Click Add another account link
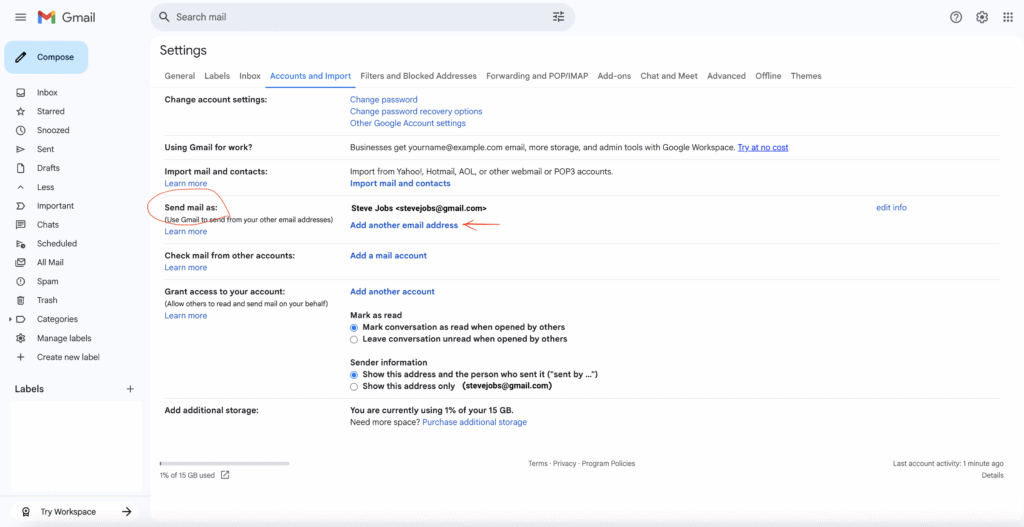This screenshot has height=527, width=1024. 392,292
